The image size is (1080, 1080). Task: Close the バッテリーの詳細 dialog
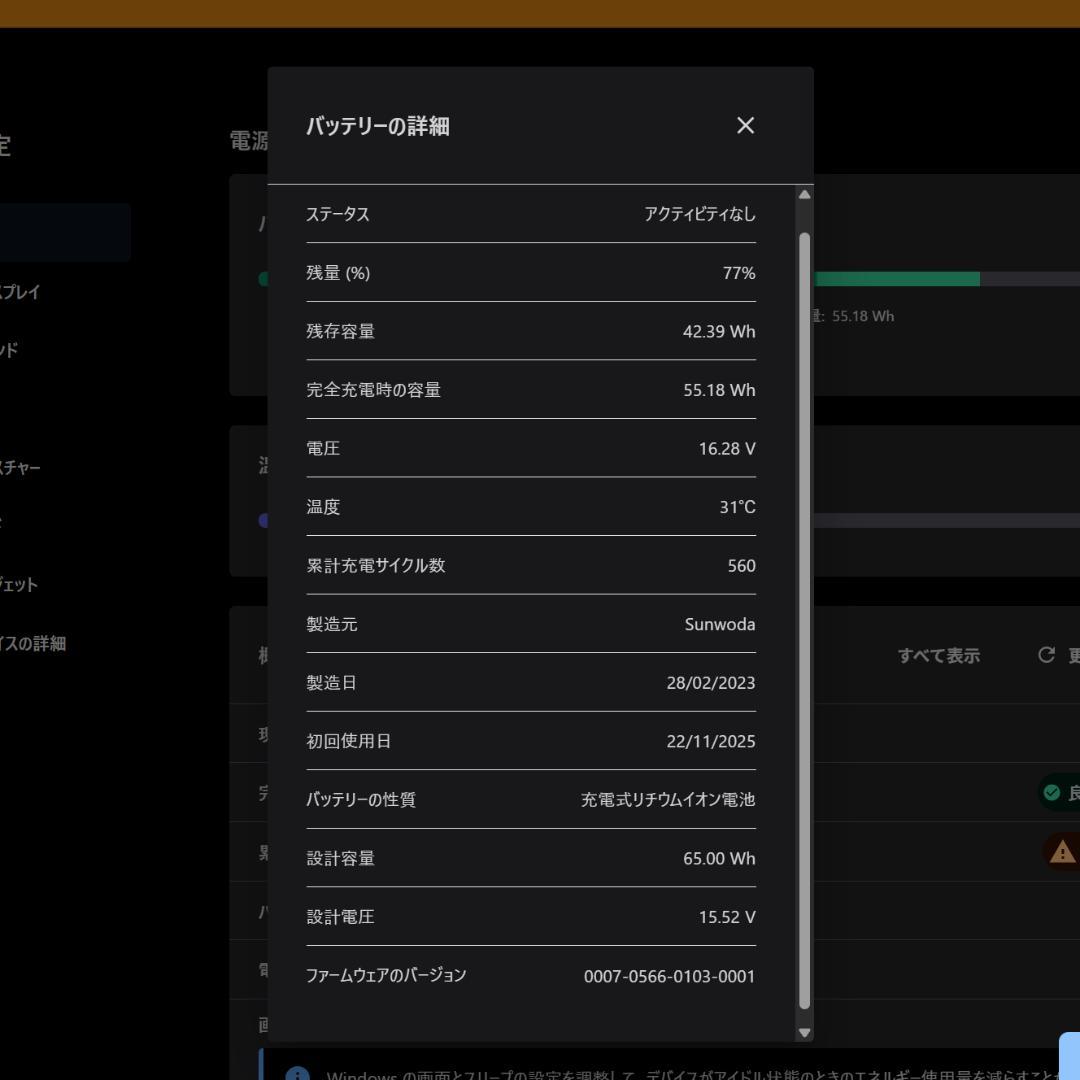pos(745,125)
